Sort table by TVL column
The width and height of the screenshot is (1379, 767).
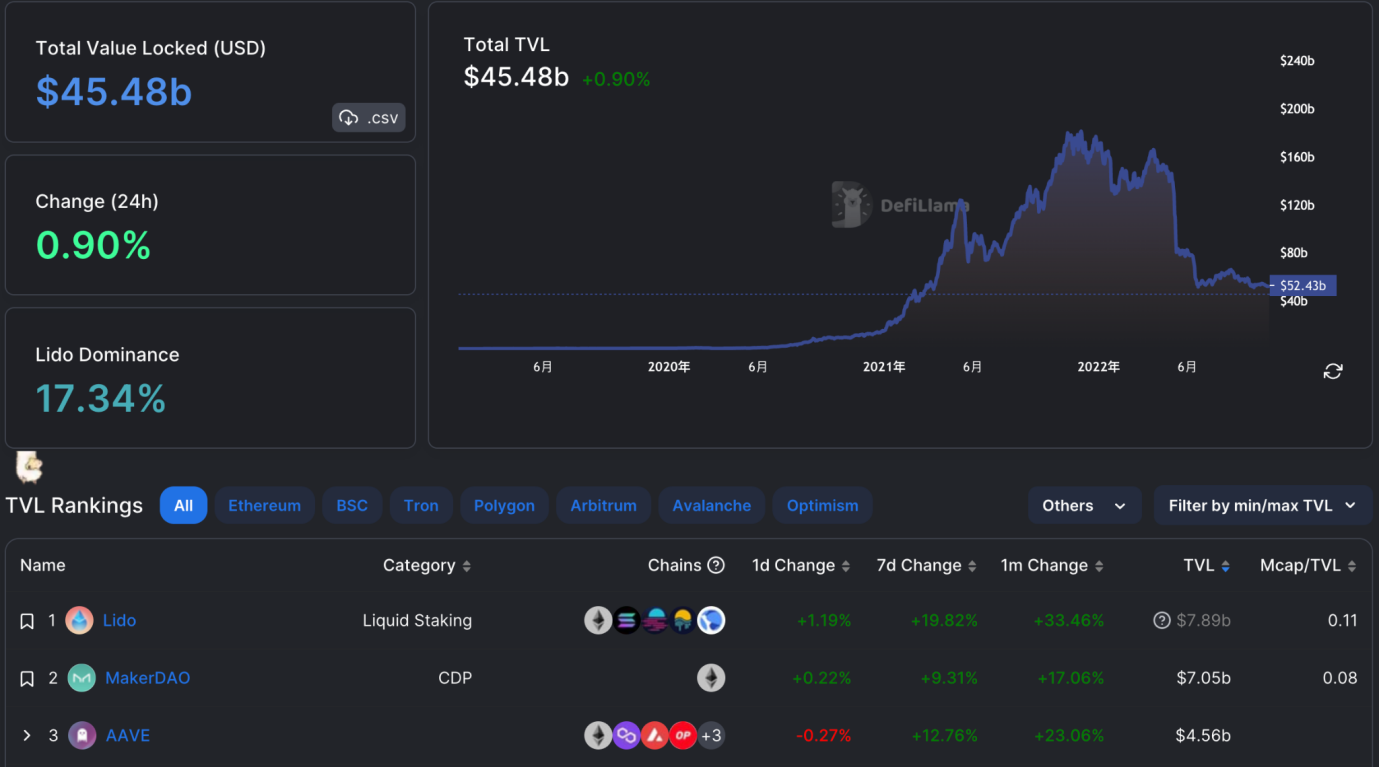1207,565
